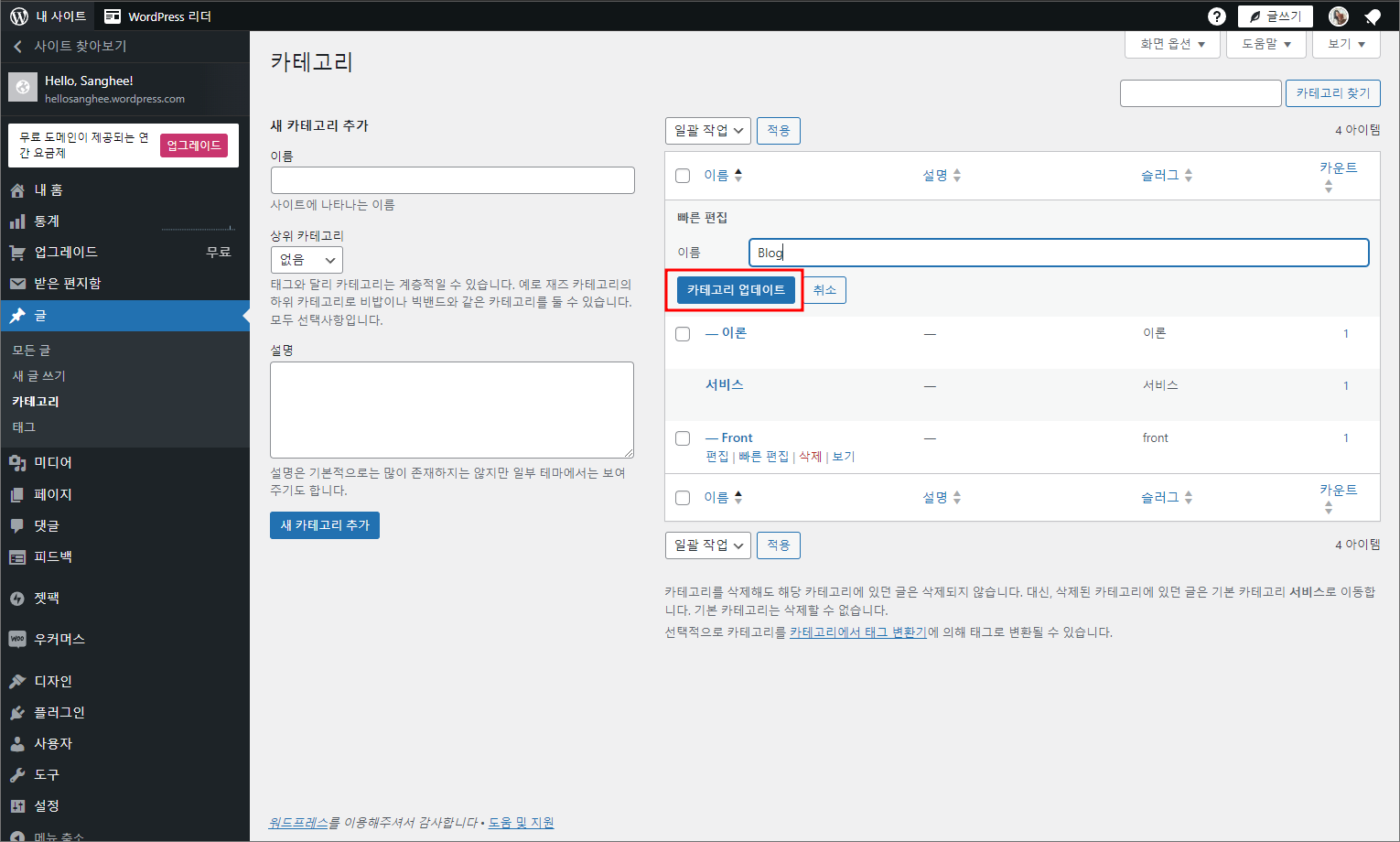Open the 받은 편지함 mail icon
Viewport: 1400px width, 842px height.
point(17,284)
